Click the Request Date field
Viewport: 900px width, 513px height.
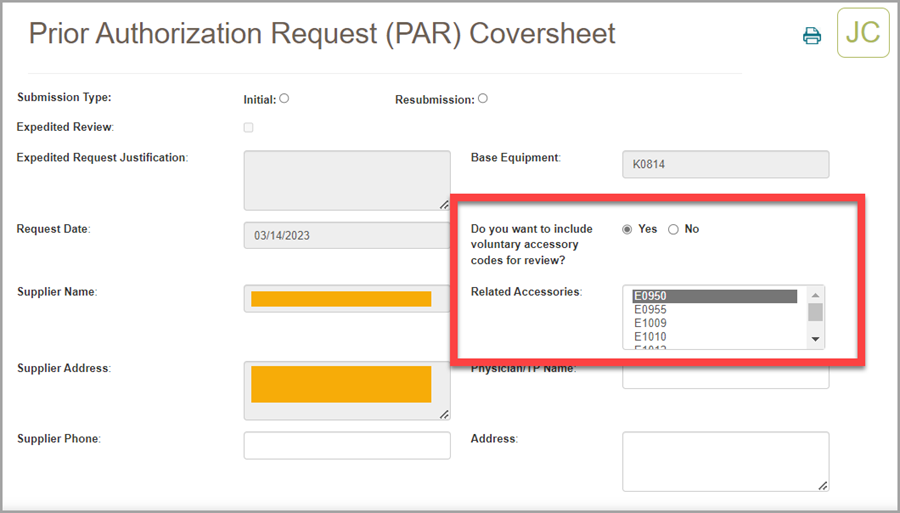point(346,236)
